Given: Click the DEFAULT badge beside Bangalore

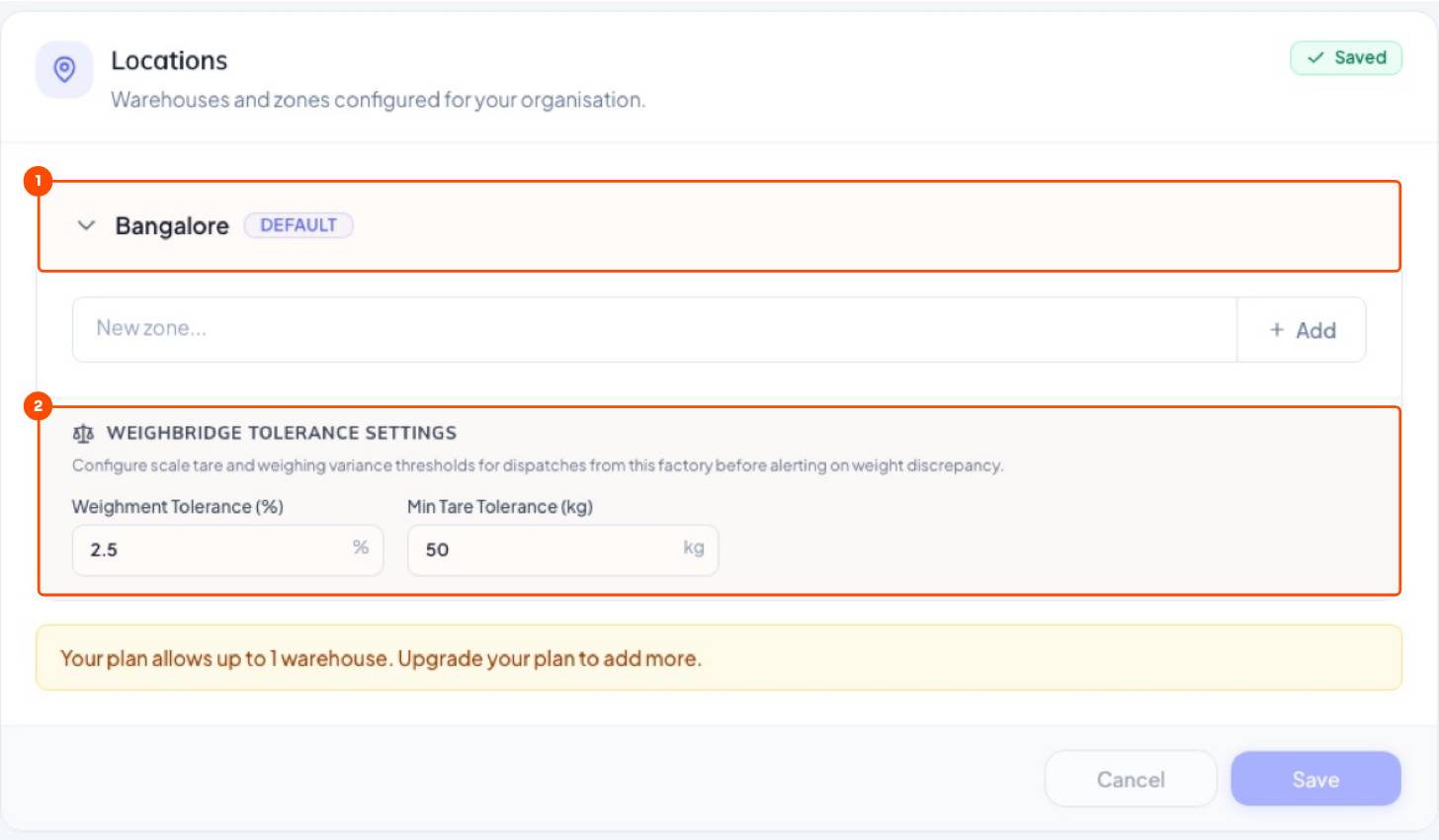Looking at the screenshot, I should pyautogui.click(x=298, y=225).
